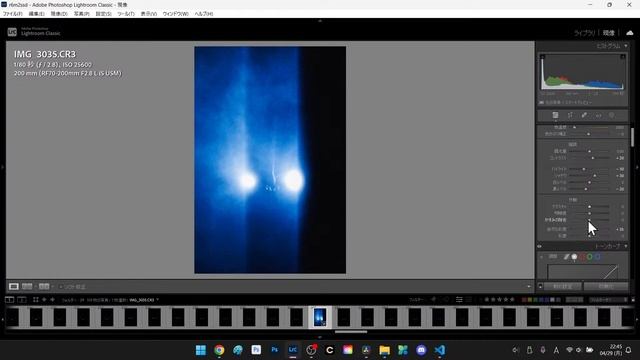Collapse the top module picker panel arrow
Image resolution: width=640 pixels, height=360 pixels.
tap(320, 21)
